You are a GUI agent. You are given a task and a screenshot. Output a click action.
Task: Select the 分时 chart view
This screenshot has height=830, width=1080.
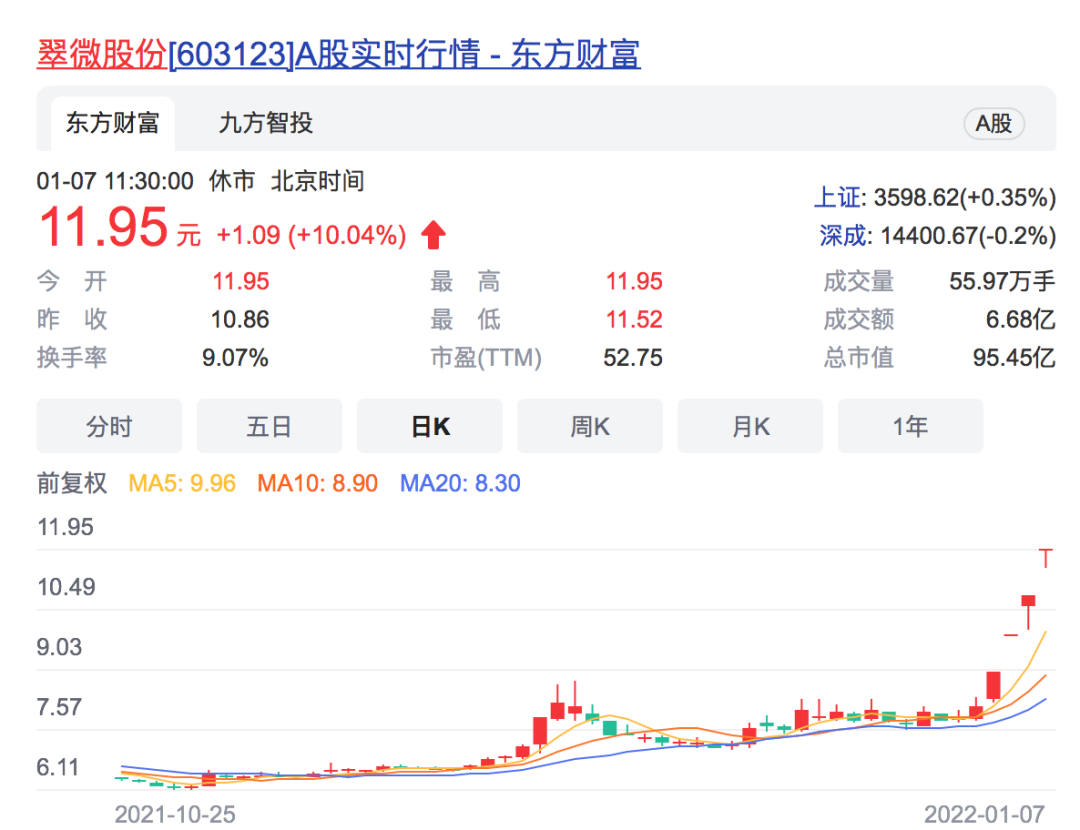click(108, 425)
